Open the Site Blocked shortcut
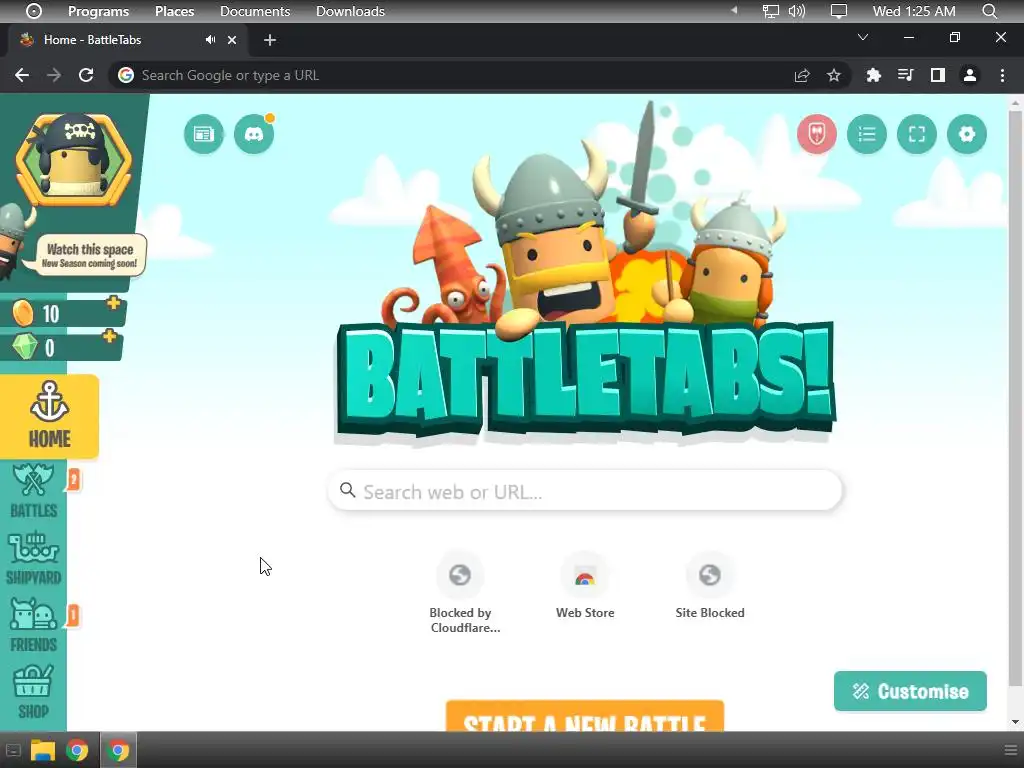 (710, 585)
